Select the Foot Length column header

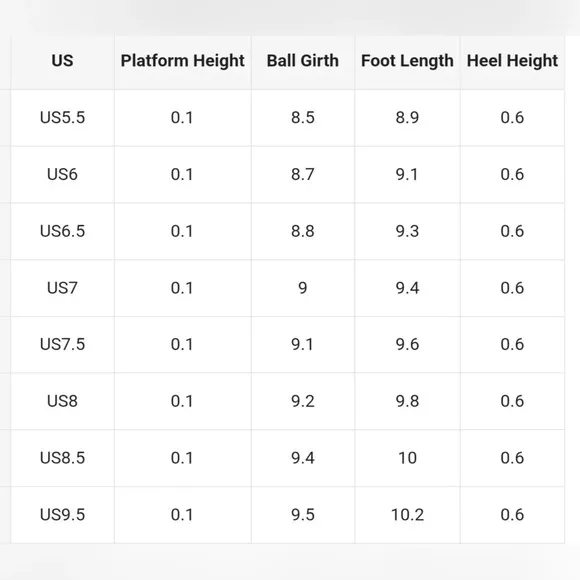(407, 61)
